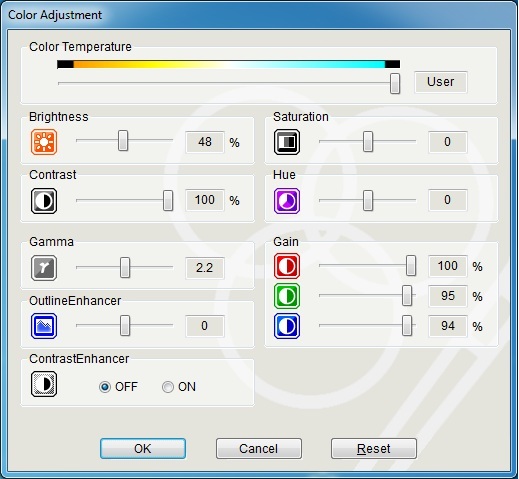519x479 pixels.
Task: Dismiss dialog with Cancel button
Action: point(259,449)
